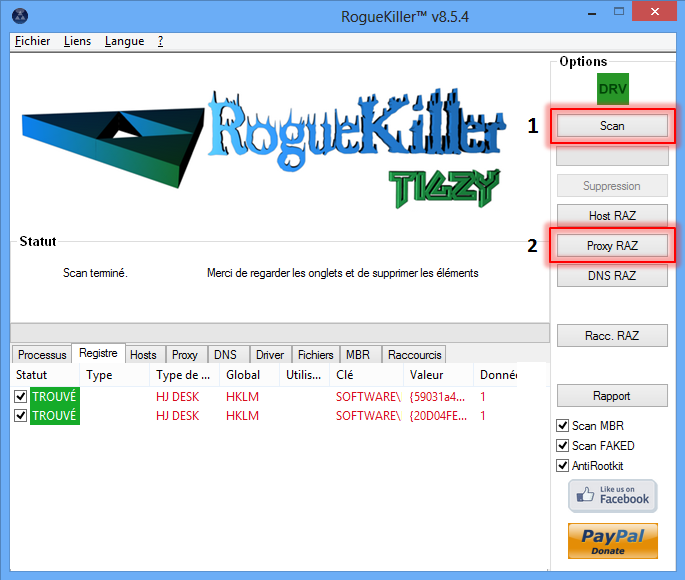Click the Proxy RAZ button

pos(612,245)
